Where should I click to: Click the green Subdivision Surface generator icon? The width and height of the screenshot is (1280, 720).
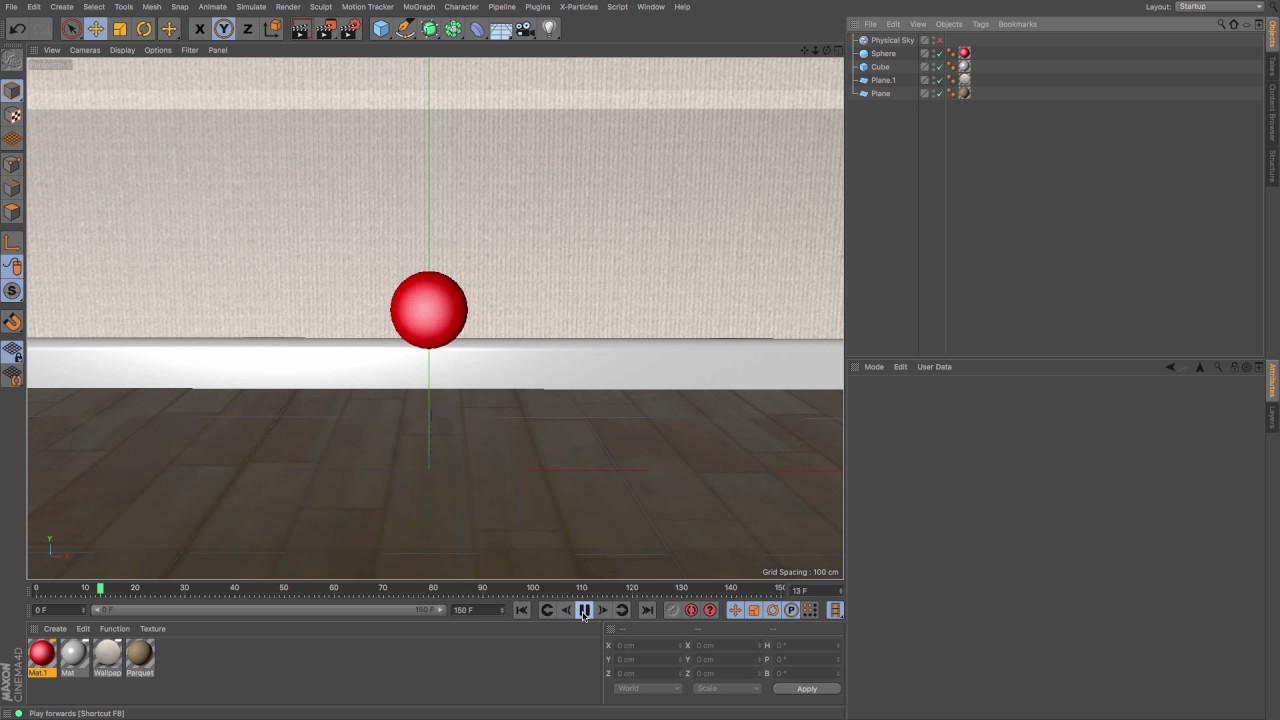click(x=430, y=29)
